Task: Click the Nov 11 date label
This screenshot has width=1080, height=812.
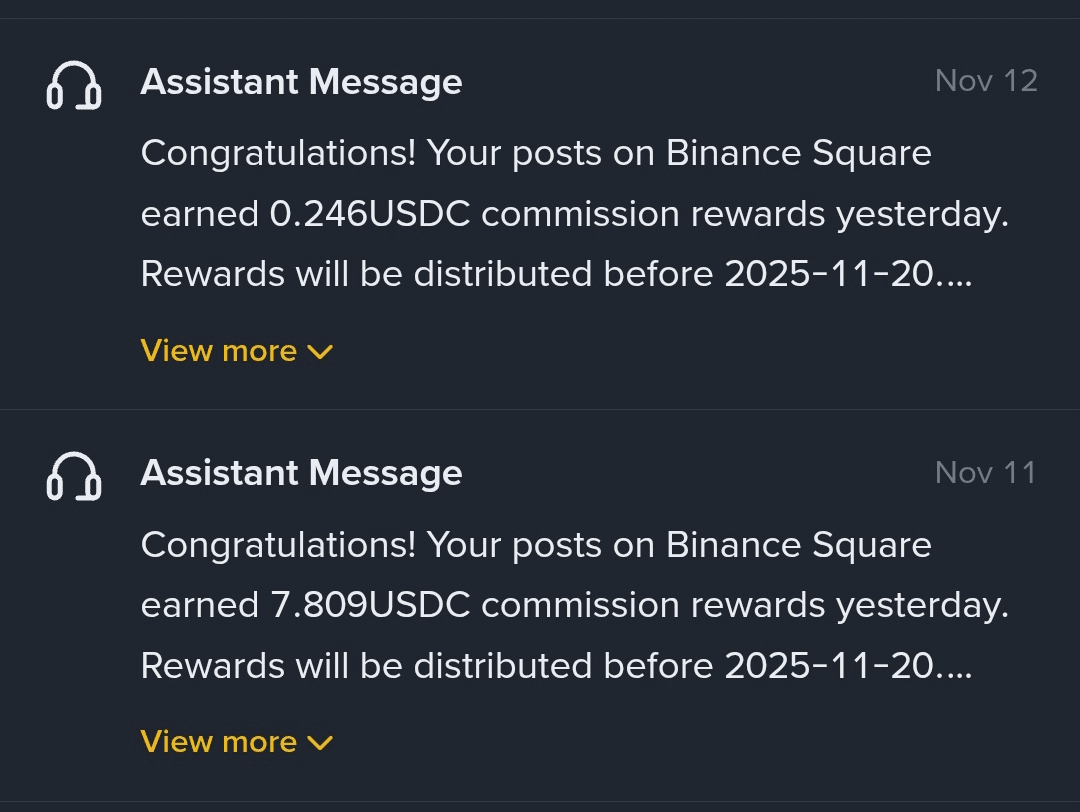Action: [985, 472]
